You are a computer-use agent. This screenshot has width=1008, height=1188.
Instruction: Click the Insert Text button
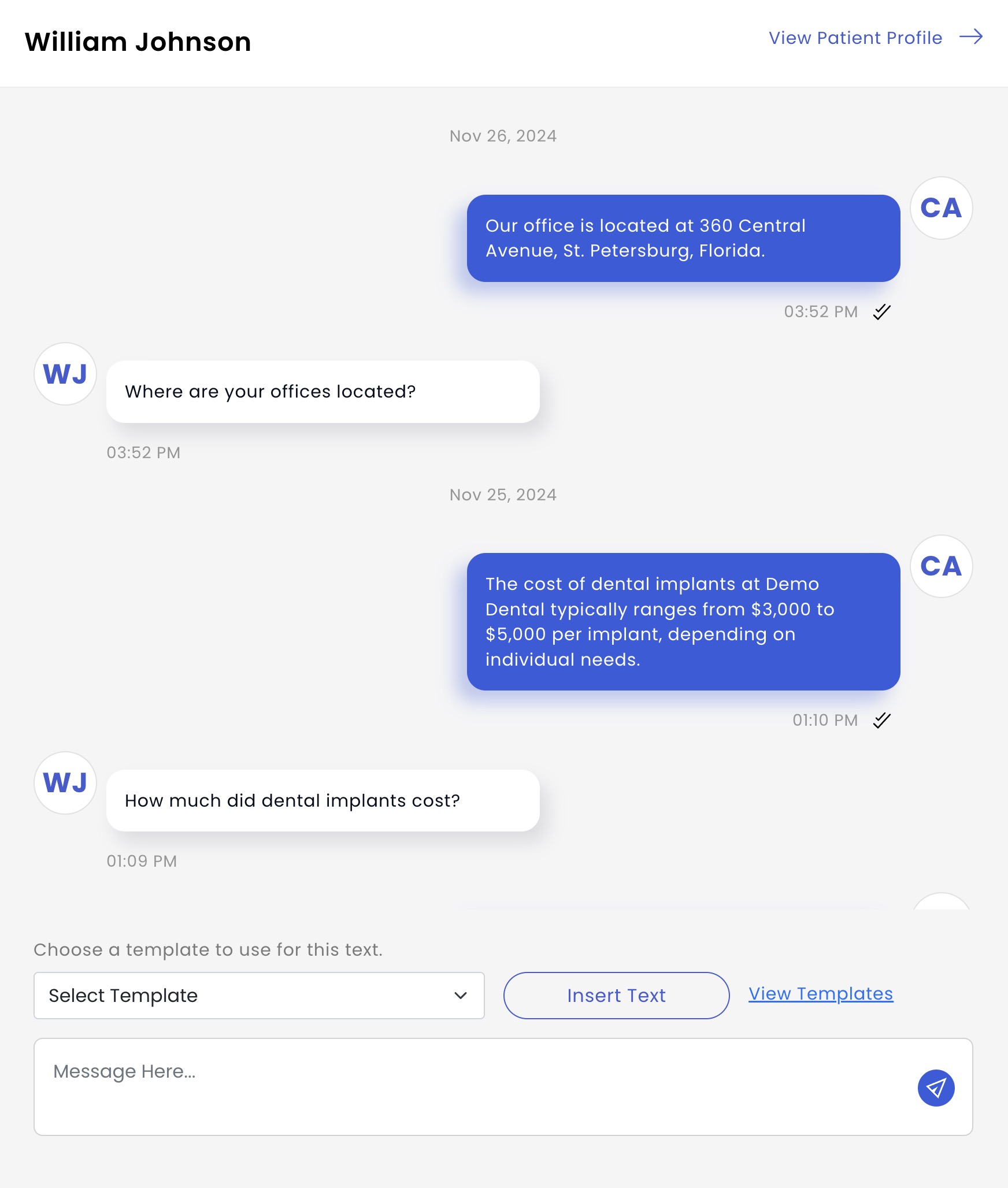tap(616, 996)
